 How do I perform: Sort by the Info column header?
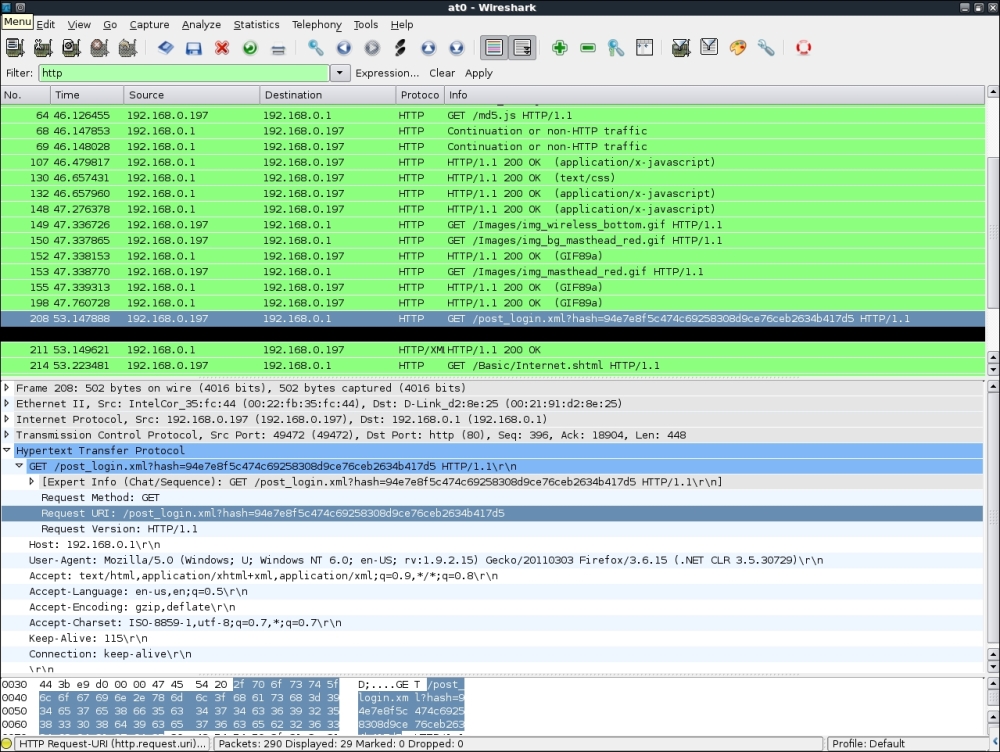point(714,95)
